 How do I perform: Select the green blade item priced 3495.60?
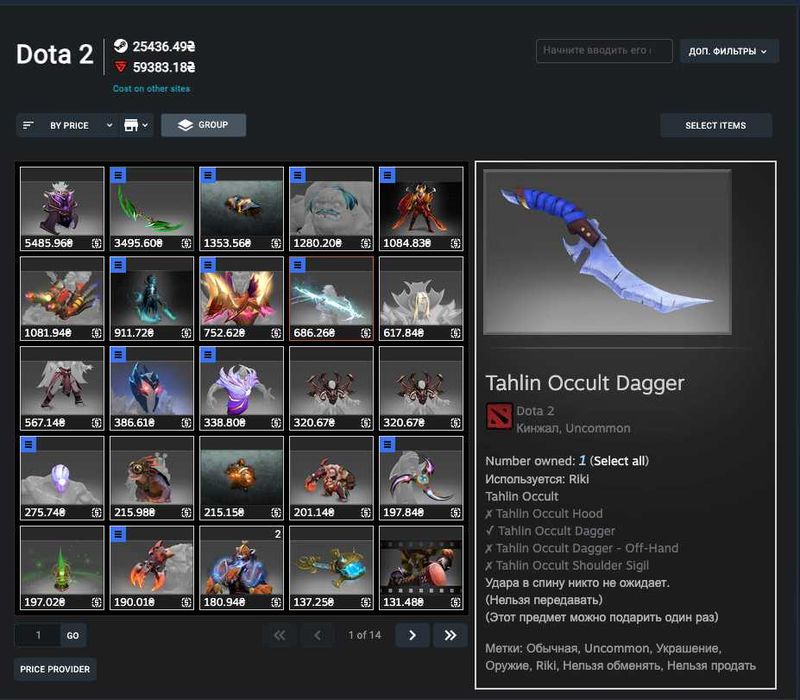tap(152, 208)
